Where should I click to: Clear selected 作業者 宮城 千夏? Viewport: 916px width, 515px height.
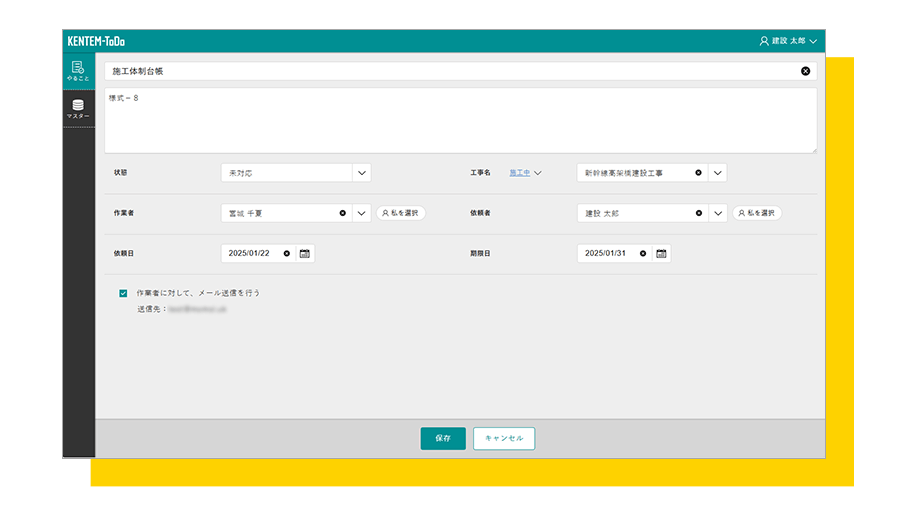[x=342, y=213]
